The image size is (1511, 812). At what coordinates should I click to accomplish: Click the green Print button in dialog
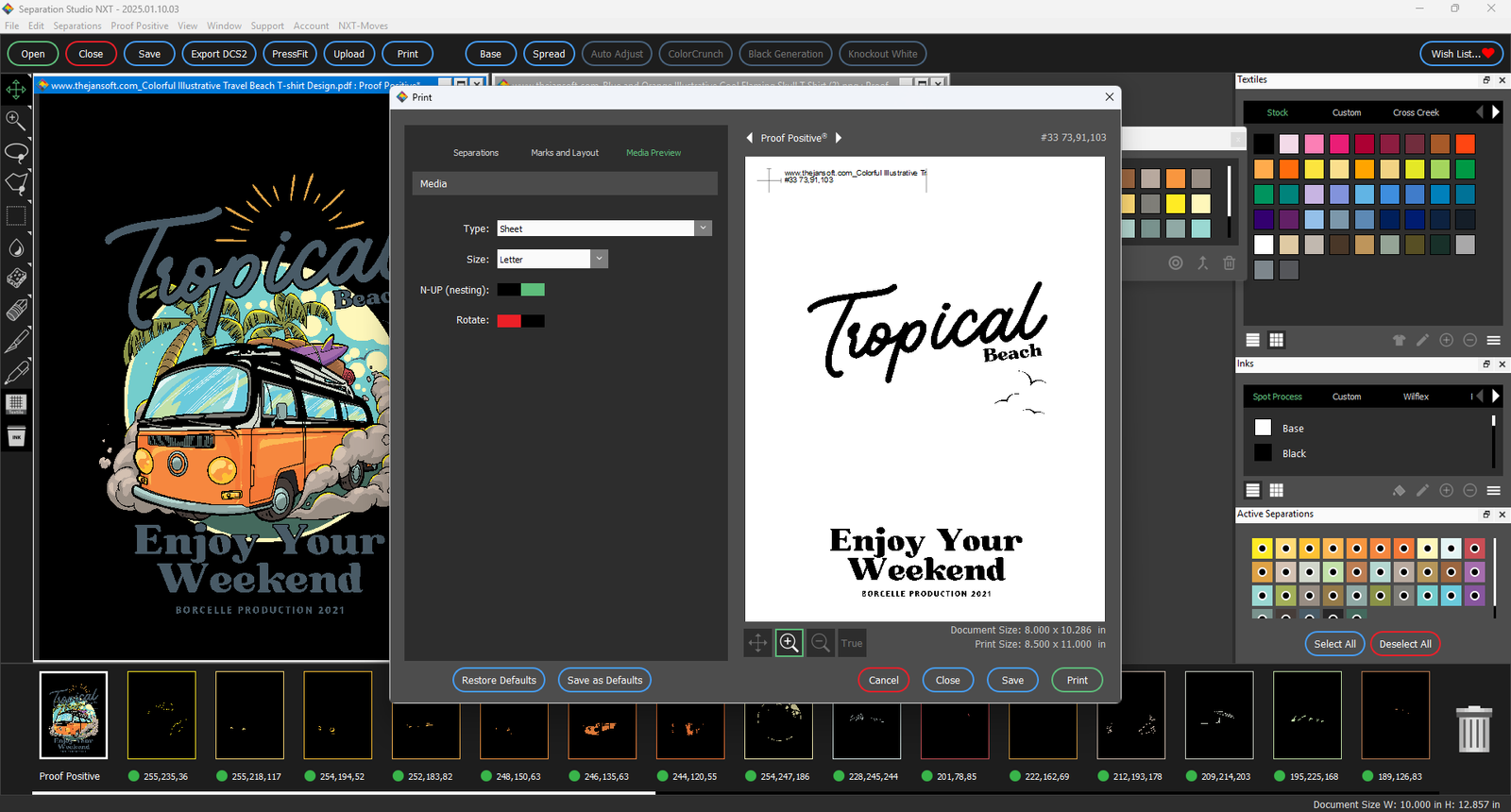pyautogui.click(x=1078, y=680)
